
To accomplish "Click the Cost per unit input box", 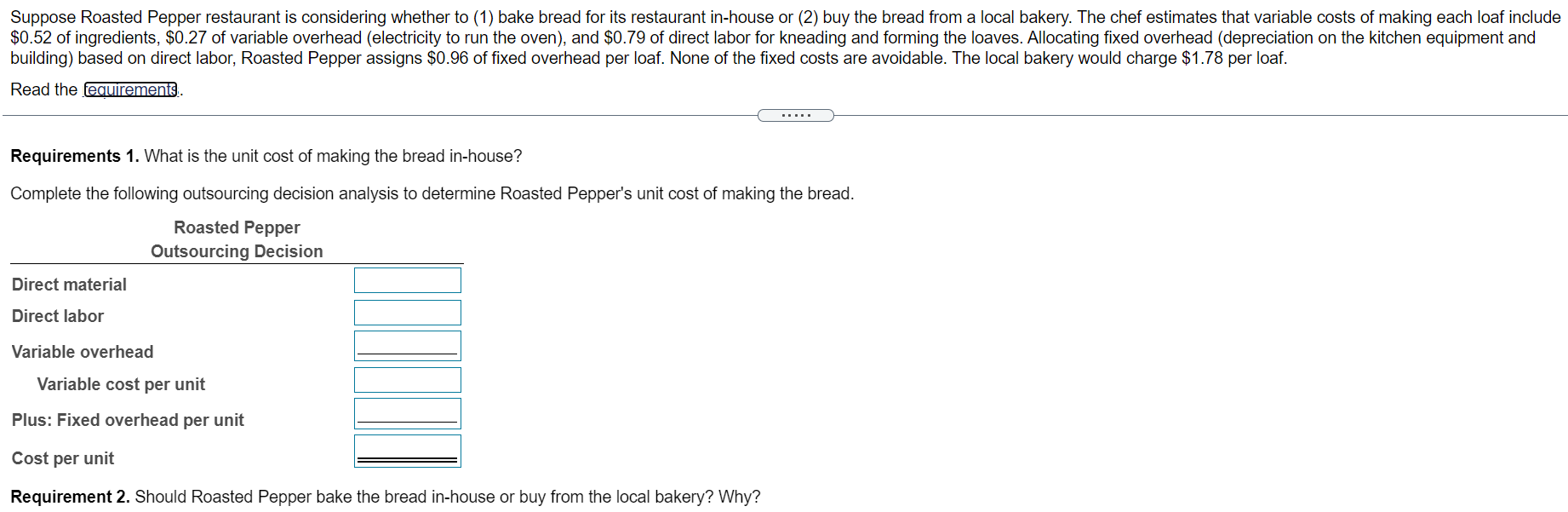I will coord(407,450).
